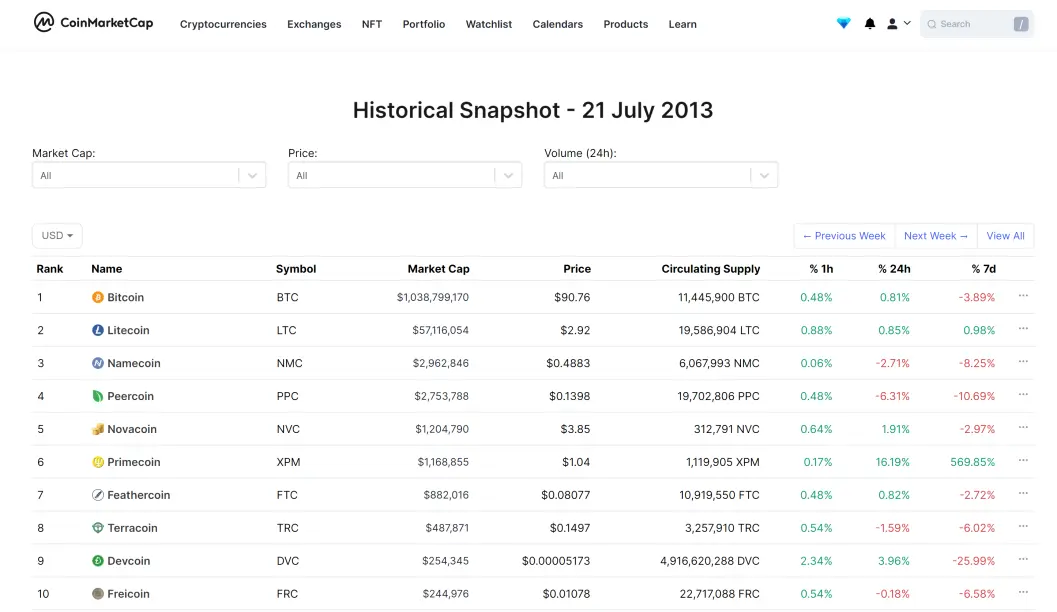Open more options for Peercoin row
1057x612 pixels.
click(x=1023, y=395)
